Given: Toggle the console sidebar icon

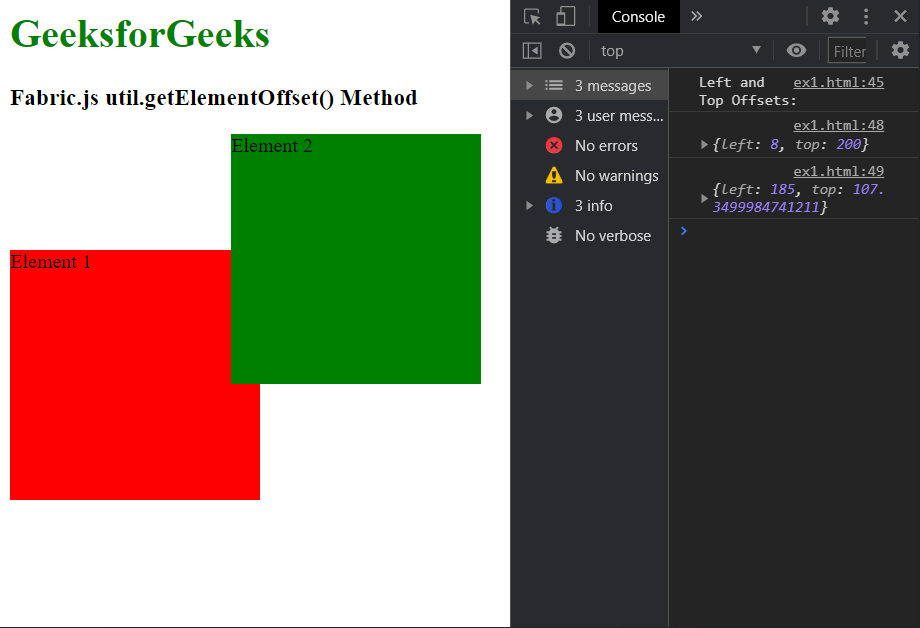Looking at the screenshot, I should [x=532, y=50].
